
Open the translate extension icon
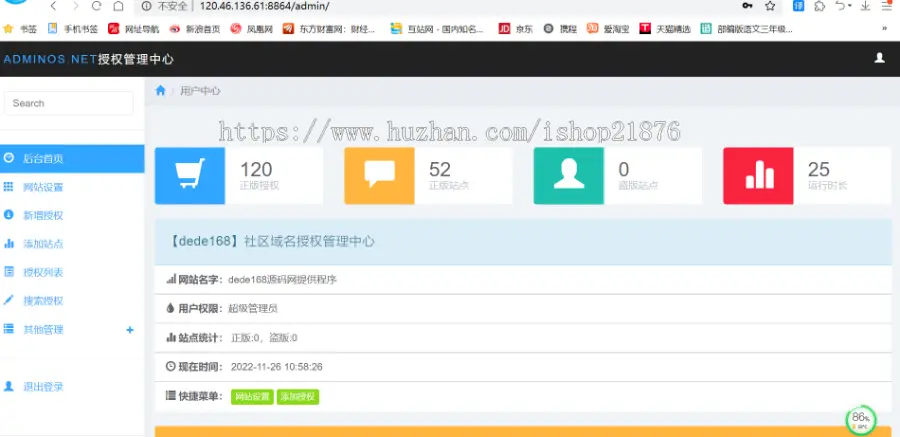[798, 6]
